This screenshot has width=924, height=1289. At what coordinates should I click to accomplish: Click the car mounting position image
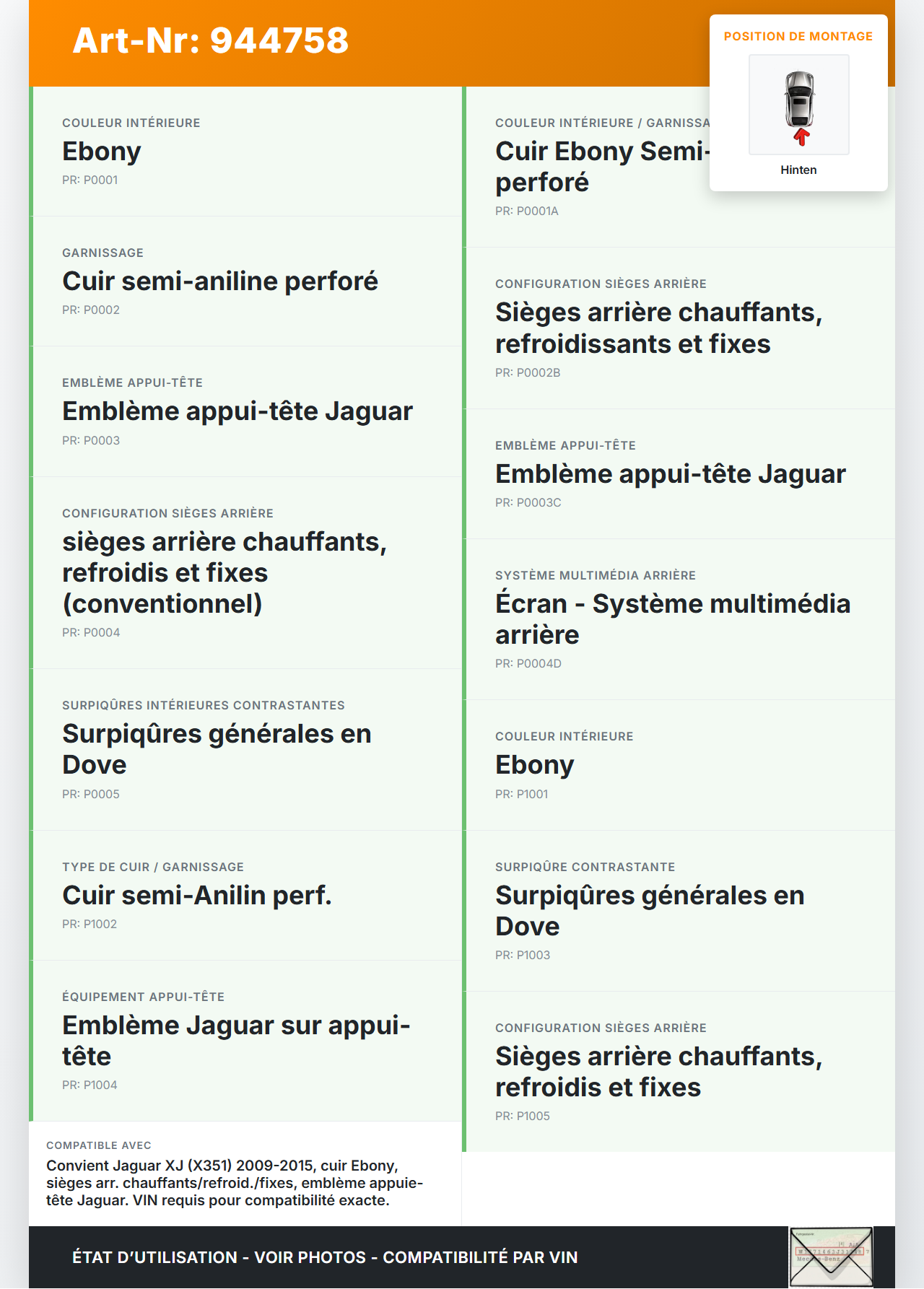pyautogui.click(x=798, y=105)
